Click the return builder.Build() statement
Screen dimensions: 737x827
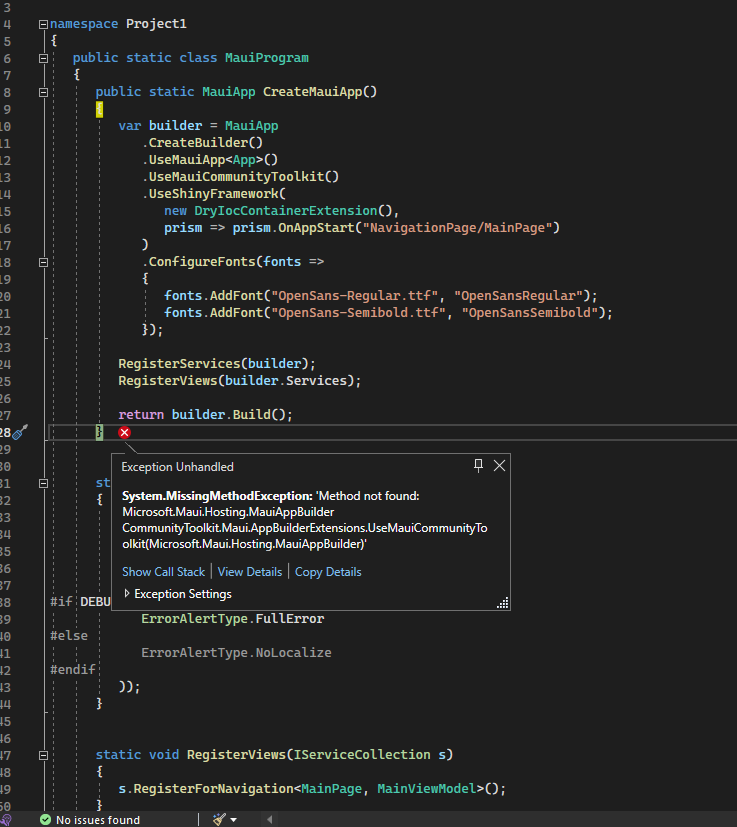205,414
